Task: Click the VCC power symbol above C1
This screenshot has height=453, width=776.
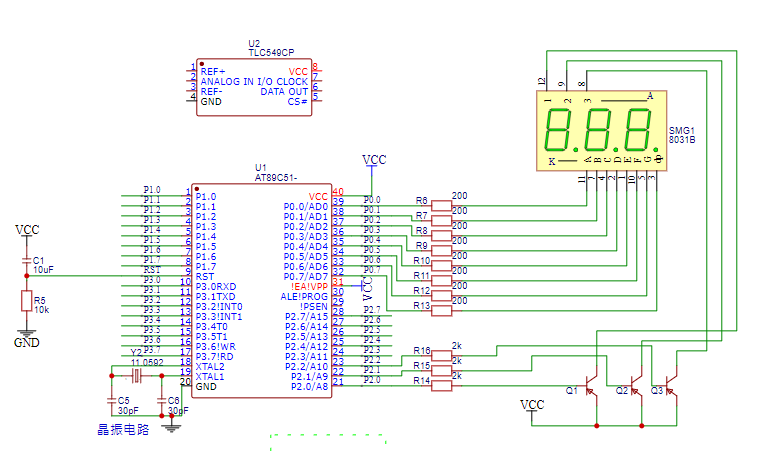Action: [27, 231]
